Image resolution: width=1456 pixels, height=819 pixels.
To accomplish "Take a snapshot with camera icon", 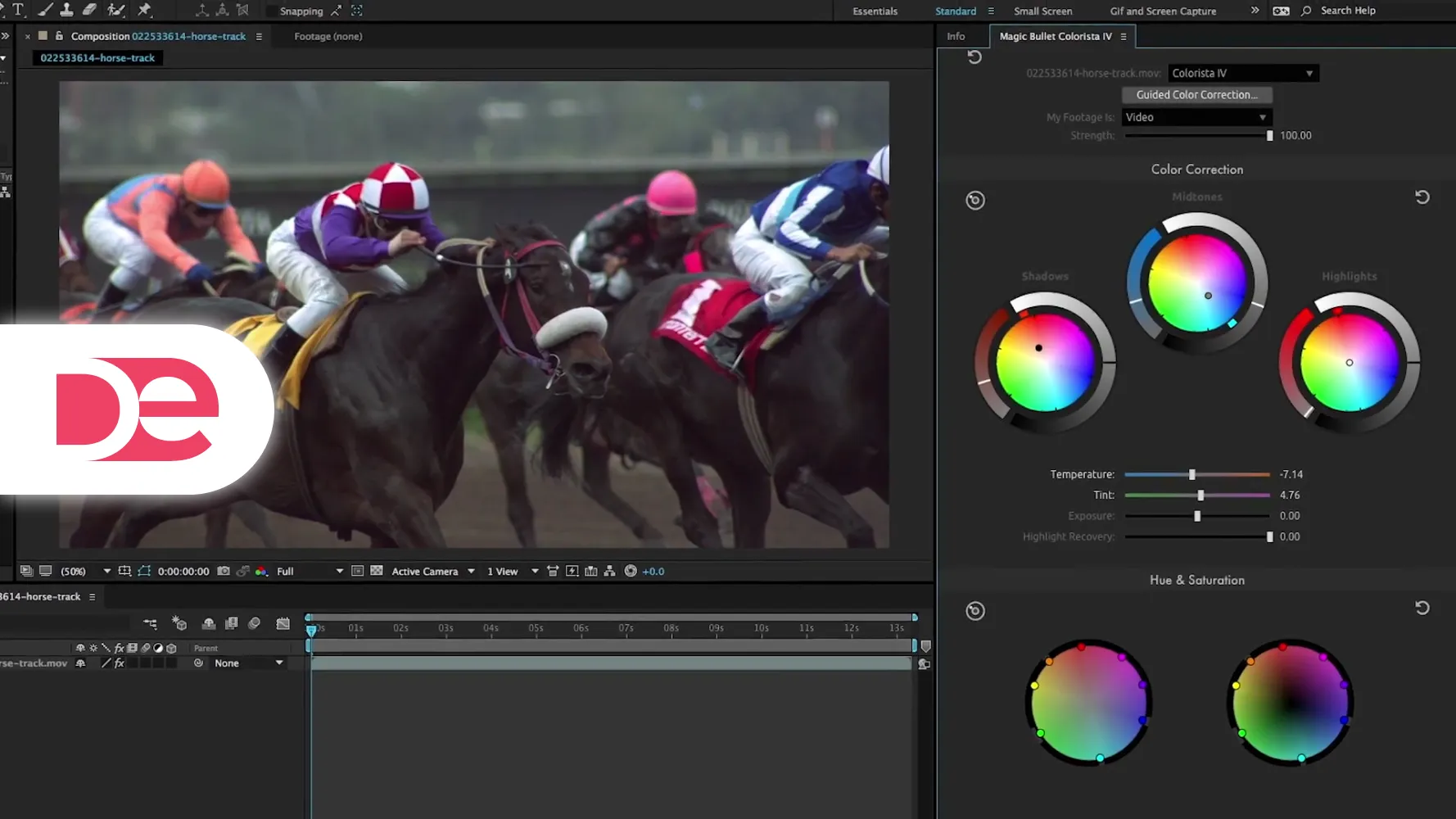I will 224,571.
